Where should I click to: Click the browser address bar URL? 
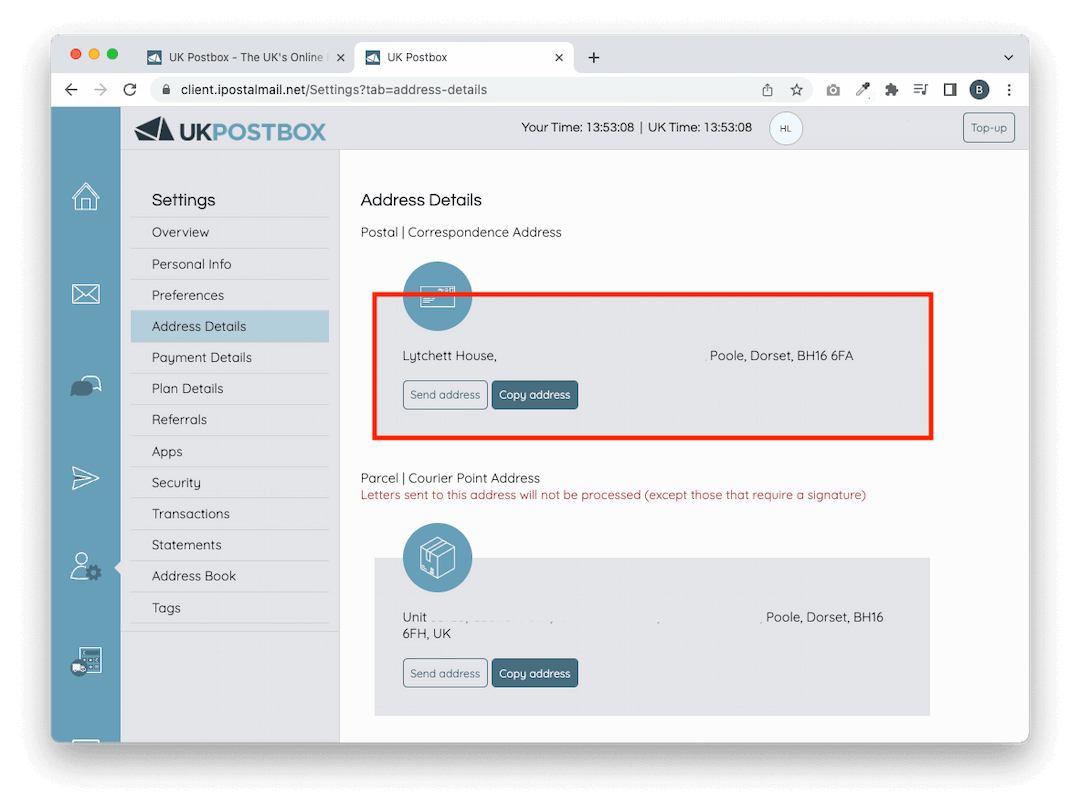[x=334, y=90]
